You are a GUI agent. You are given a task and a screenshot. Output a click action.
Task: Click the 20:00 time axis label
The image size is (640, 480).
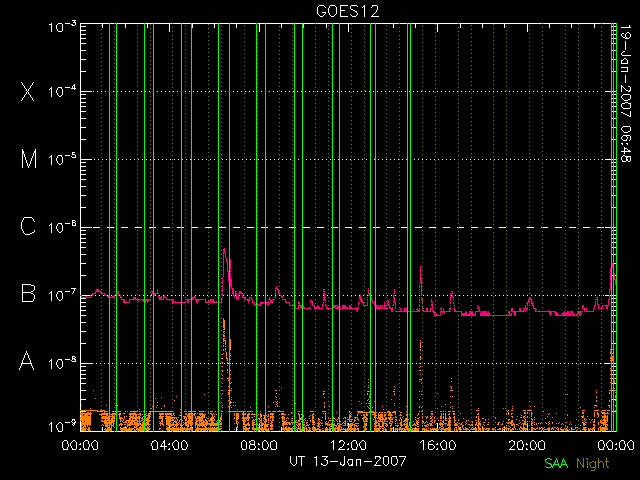point(527,444)
